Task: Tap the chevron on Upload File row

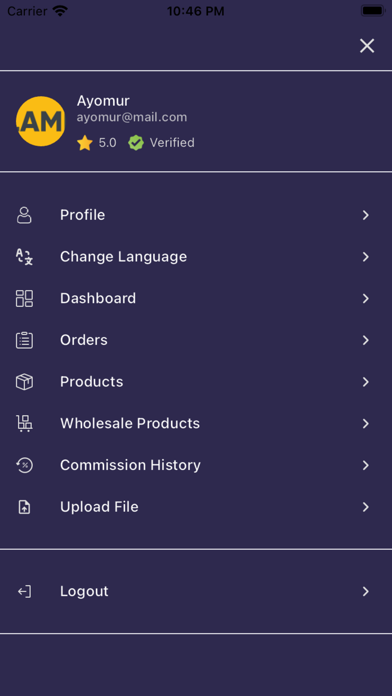Action: click(x=366, y=507)
